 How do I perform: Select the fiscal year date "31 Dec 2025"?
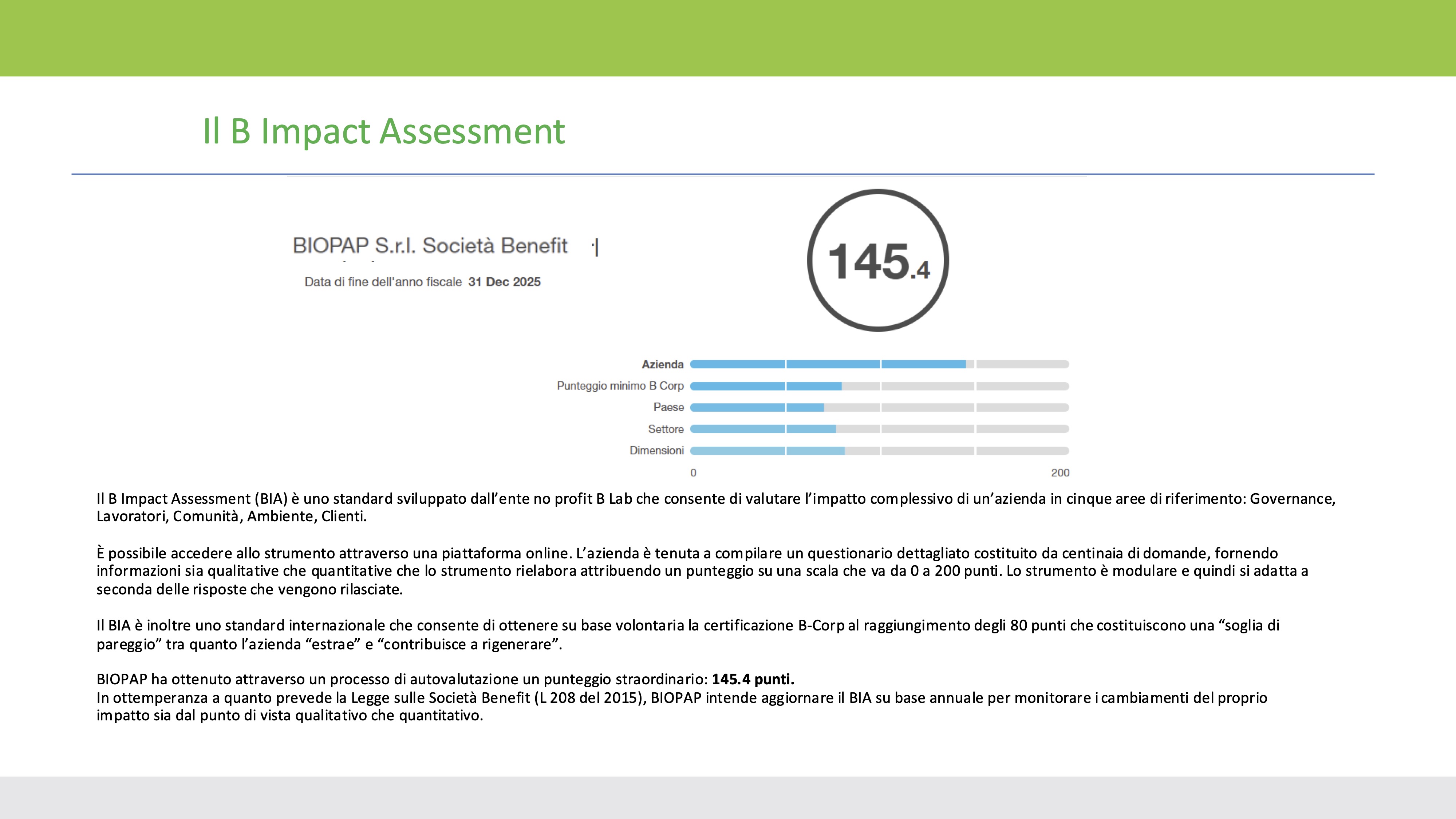coord(504,282)
